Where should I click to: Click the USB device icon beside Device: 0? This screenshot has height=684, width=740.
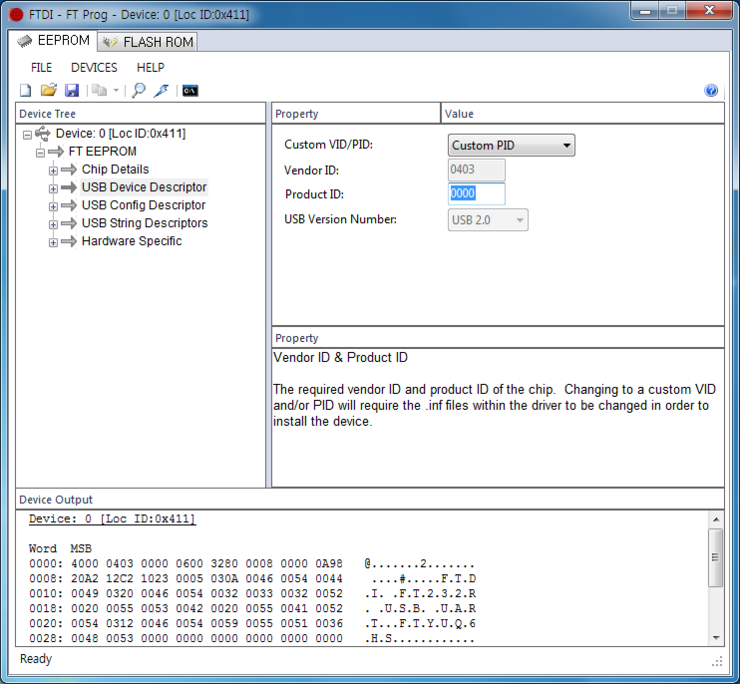pyautogui.click(x=42, y=134)
